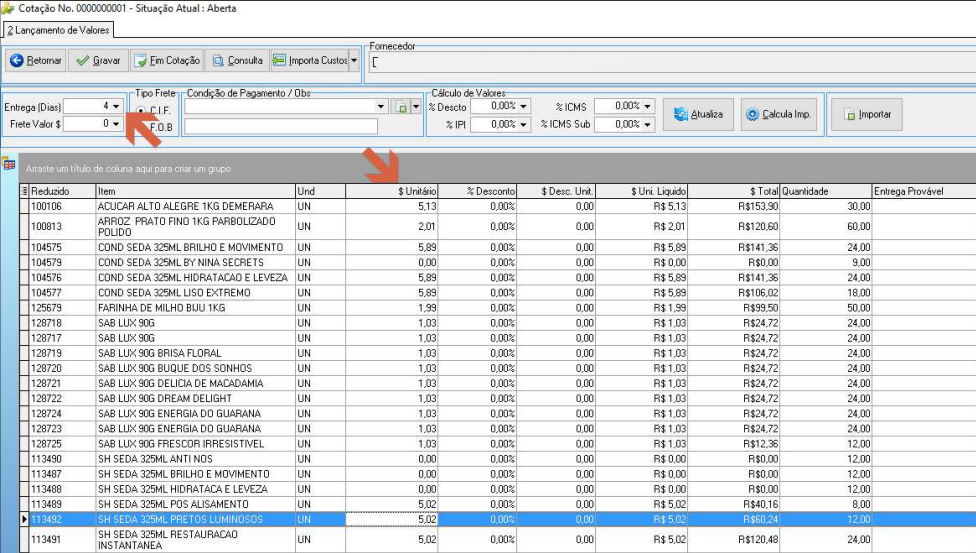Select SH SEDA 325ML RESTAURACAO INSTANTANEA row

497,539
